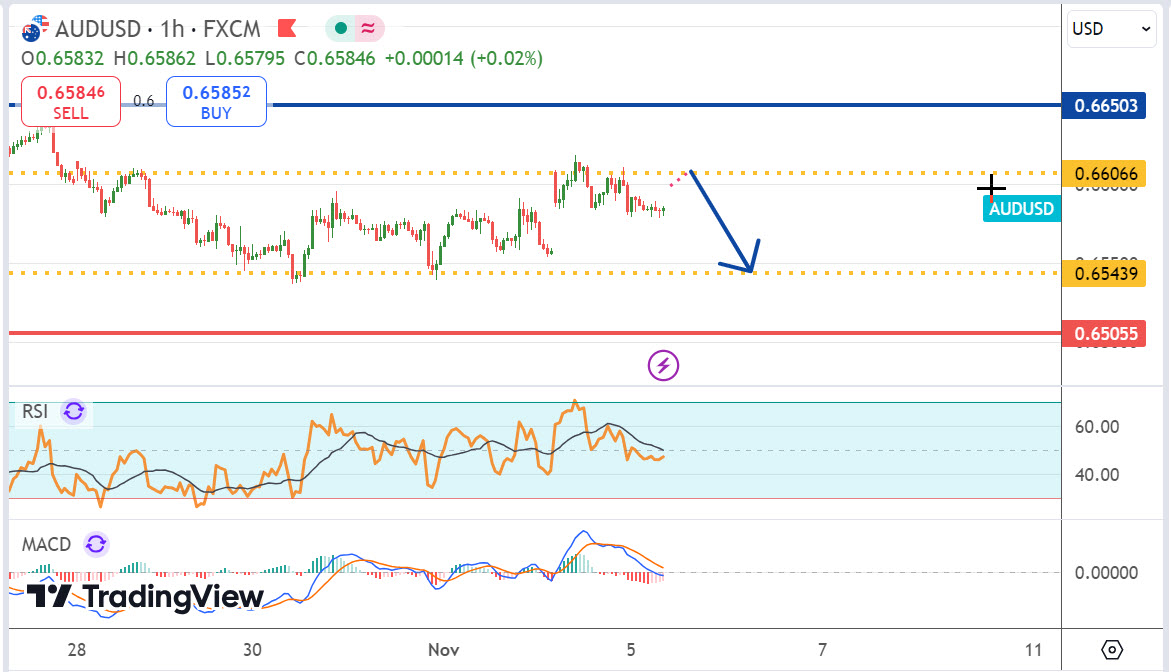Select the RSI indicator label
Viewport: 1171px width, 672px height.
pyautogui.click(x=36, y=411)
